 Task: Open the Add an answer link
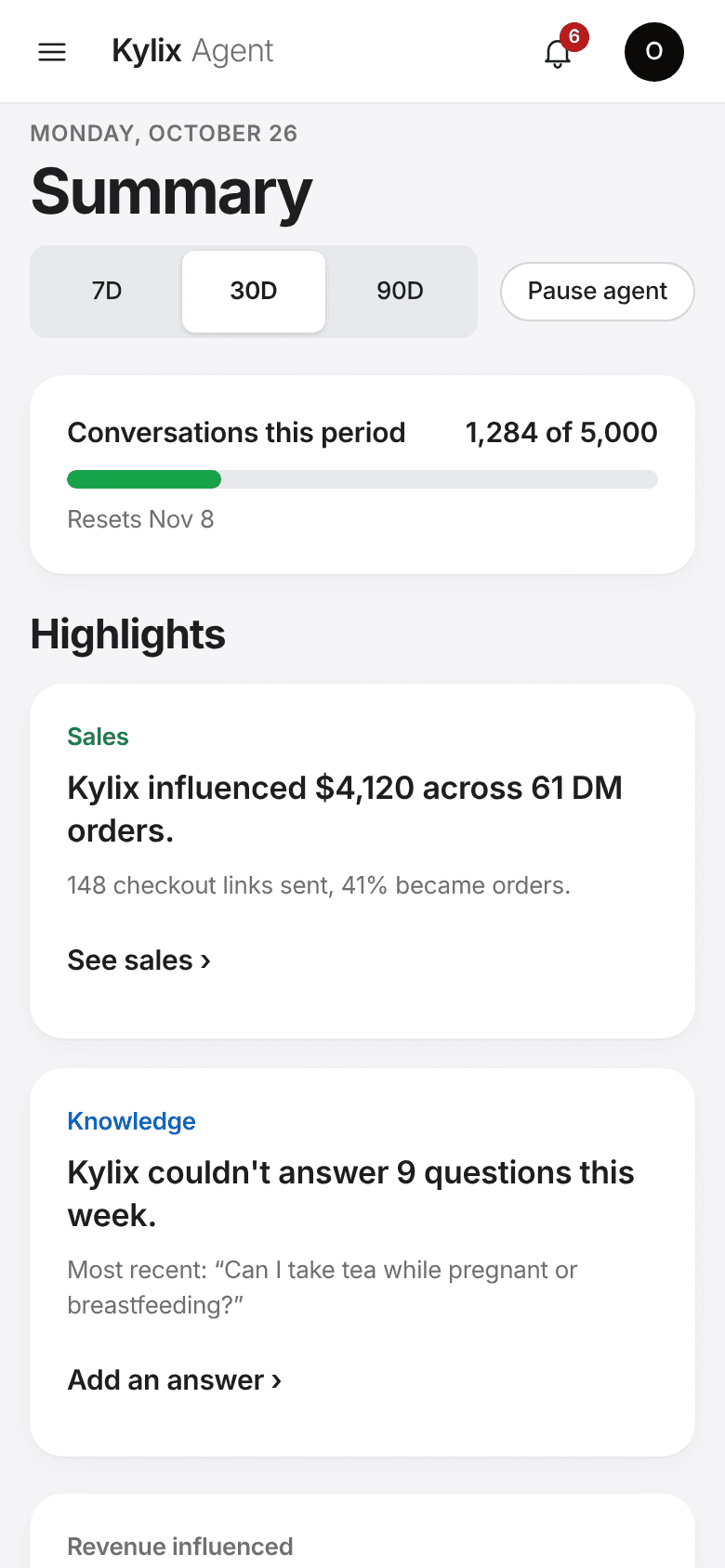pos(175,1380)
